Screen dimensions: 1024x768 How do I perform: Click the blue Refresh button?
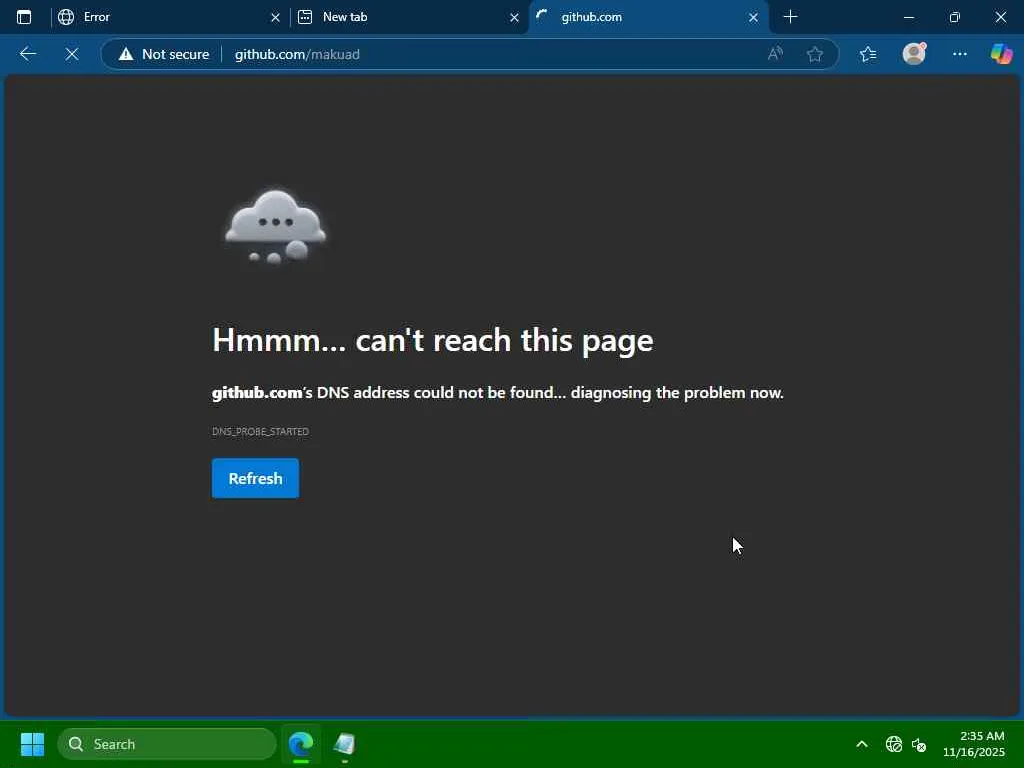(x=255, y=478)
